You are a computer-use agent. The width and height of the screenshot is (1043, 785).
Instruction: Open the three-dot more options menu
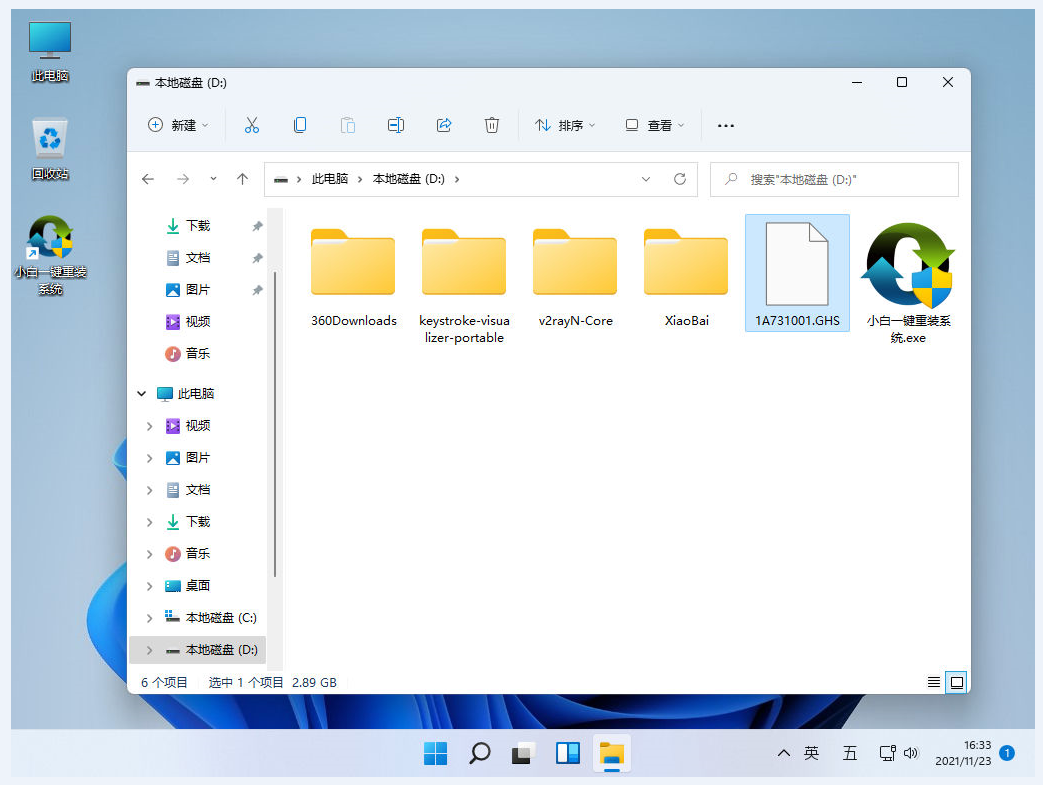pos(726,125)
